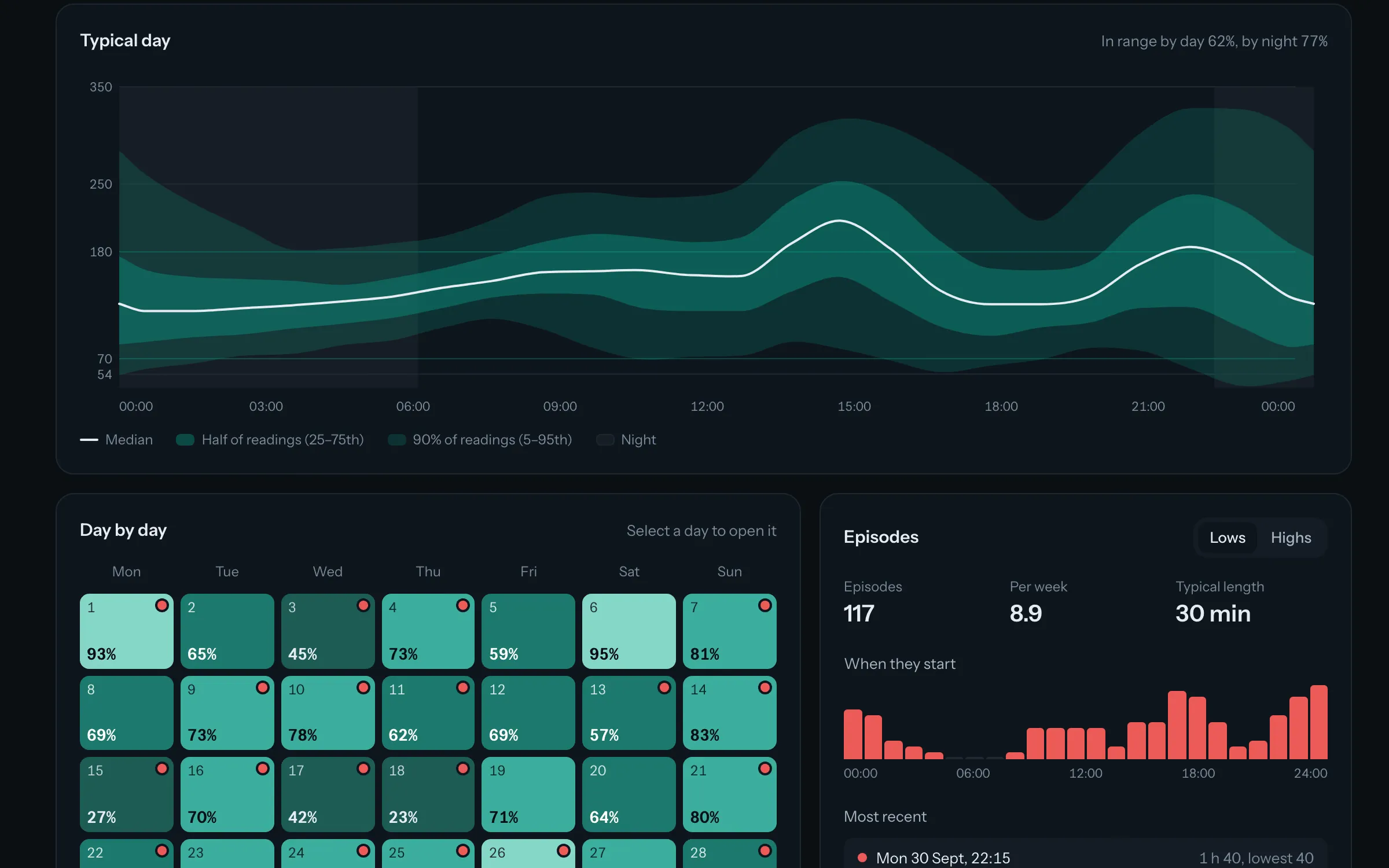The width and height of the screenshot is (1389, 868).
Task: Click the red dot beside Mon 30 Sept
Action: [x=862, y=858]
